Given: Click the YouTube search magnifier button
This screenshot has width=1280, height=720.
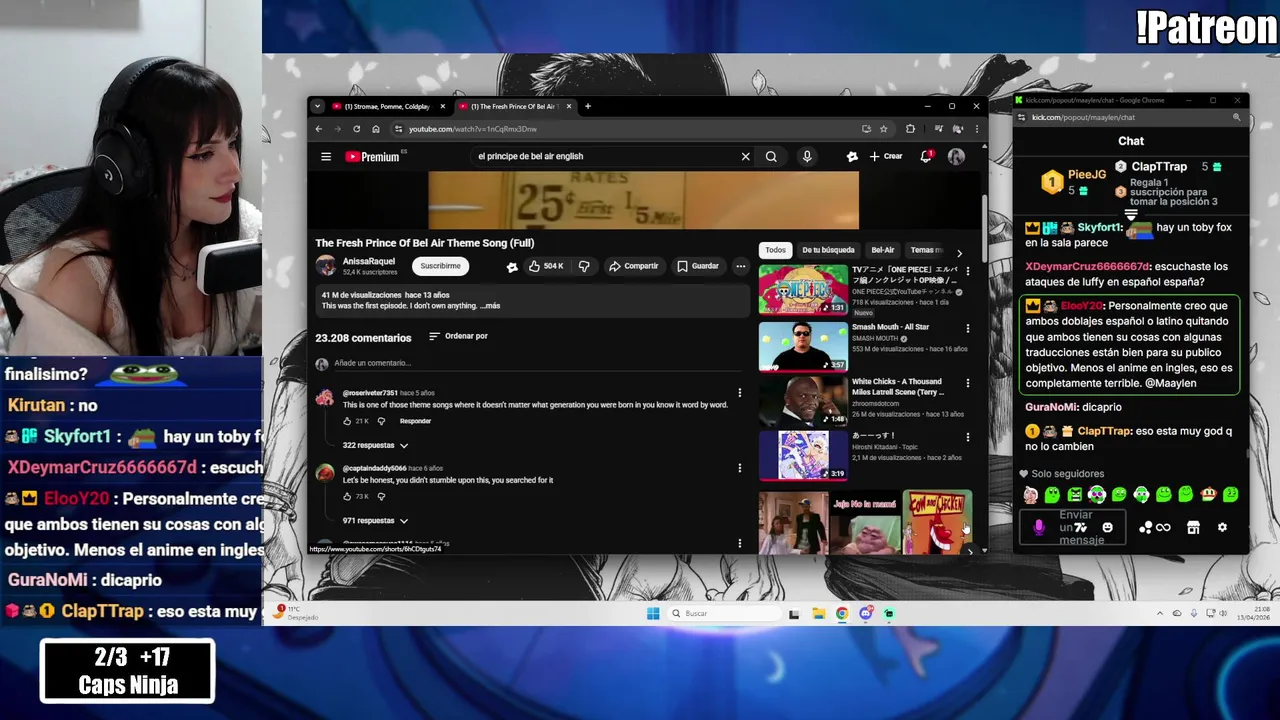Looking at the screenshot, I should click(x=771, y=156).
